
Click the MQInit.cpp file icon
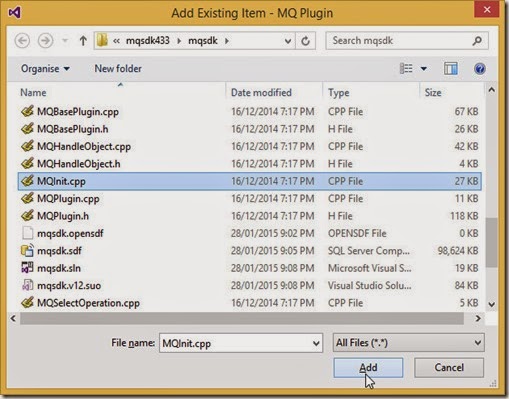click(x=27, y=181)
